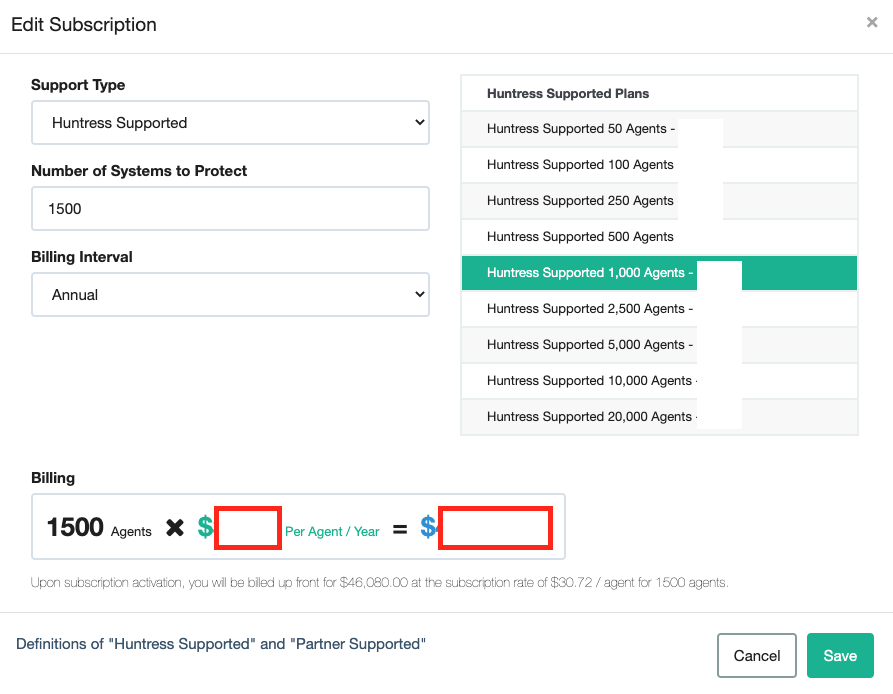Close the Edit Subscription dialog
Screen dimensions: 893x694
click(x=871, y=23)
